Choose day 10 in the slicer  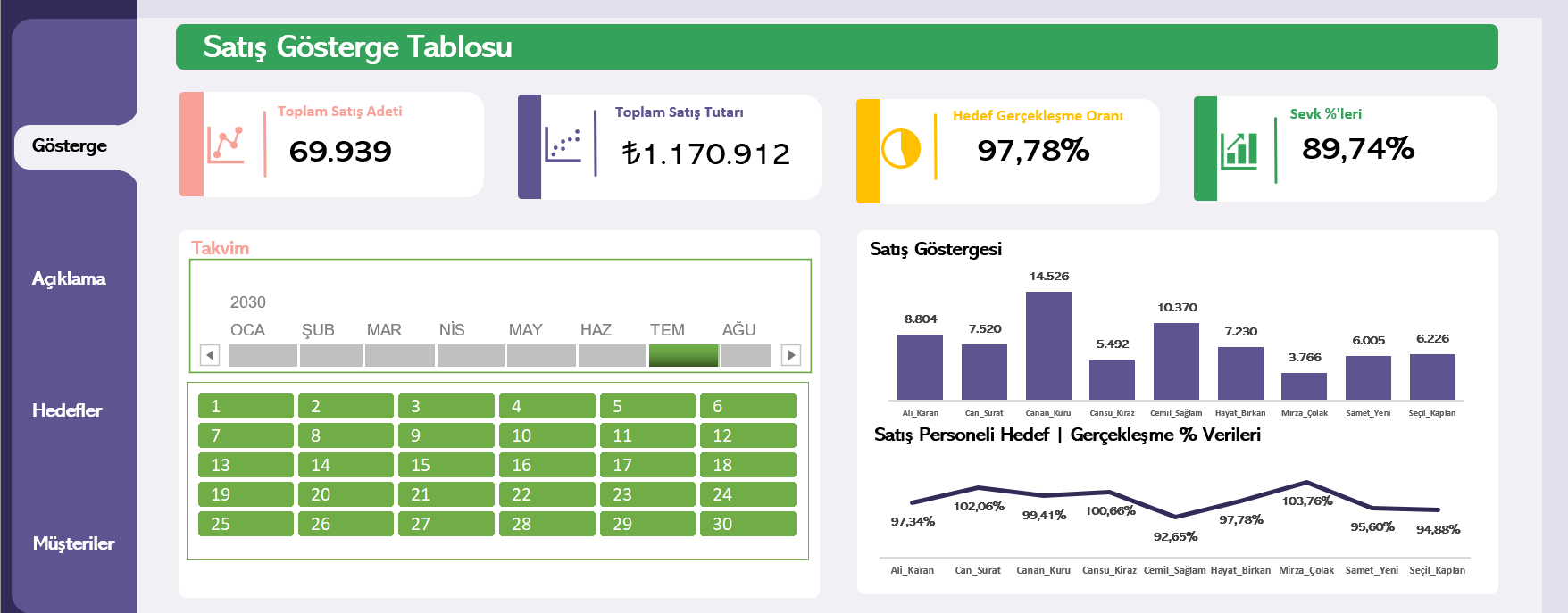point(546,435)
